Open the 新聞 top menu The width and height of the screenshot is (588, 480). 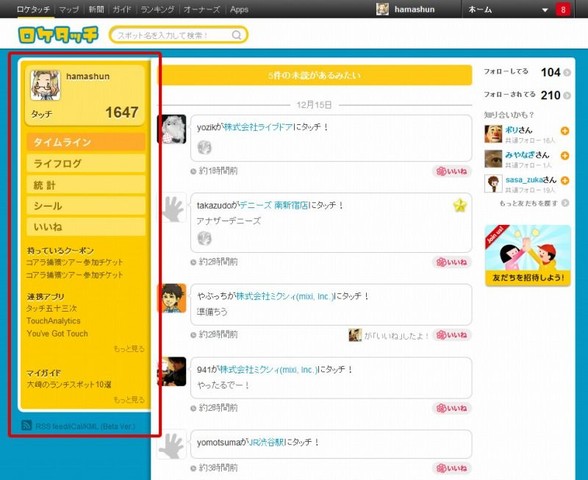point(96,9)
